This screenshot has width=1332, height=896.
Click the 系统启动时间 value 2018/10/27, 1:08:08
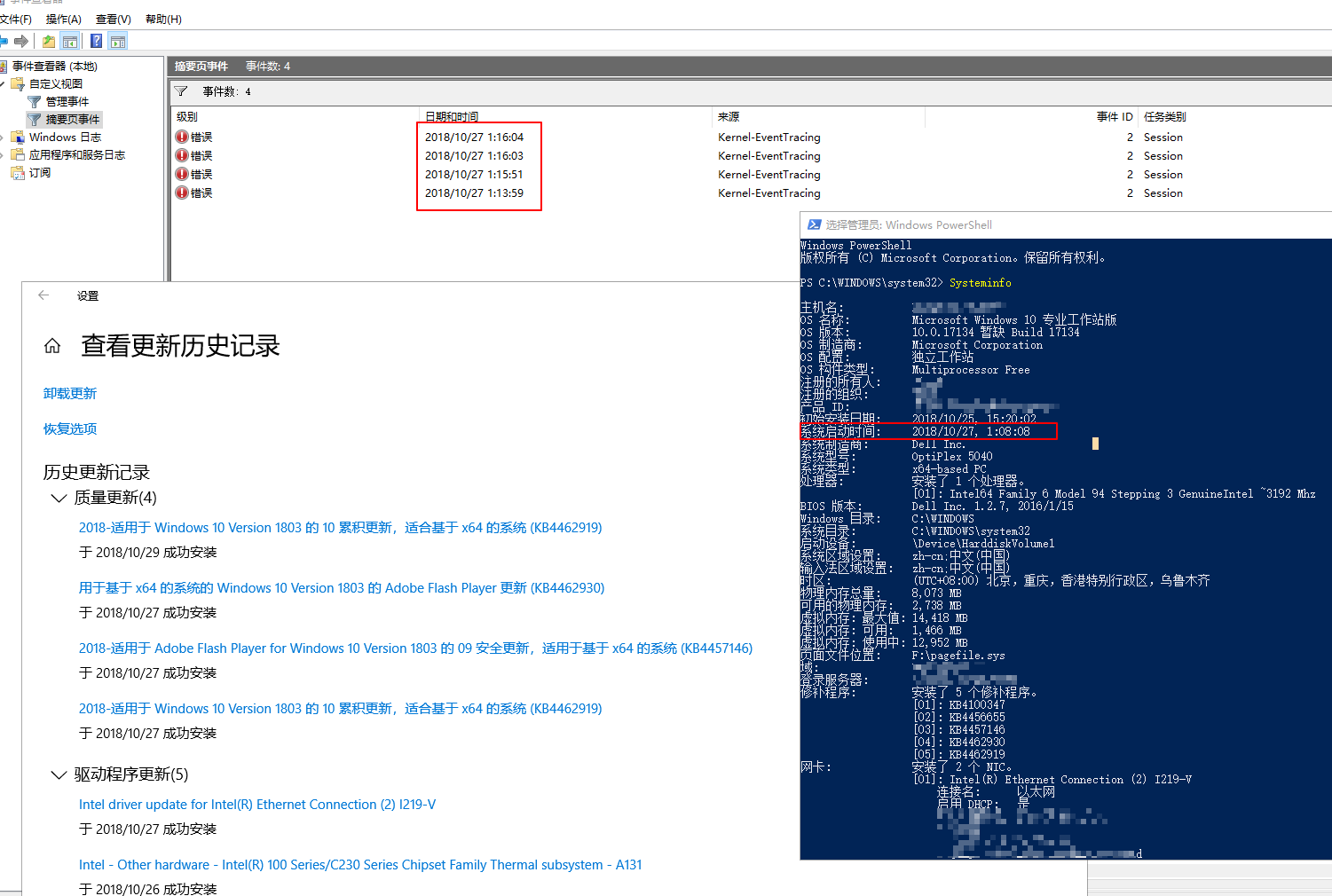click(x=971, y=431)
